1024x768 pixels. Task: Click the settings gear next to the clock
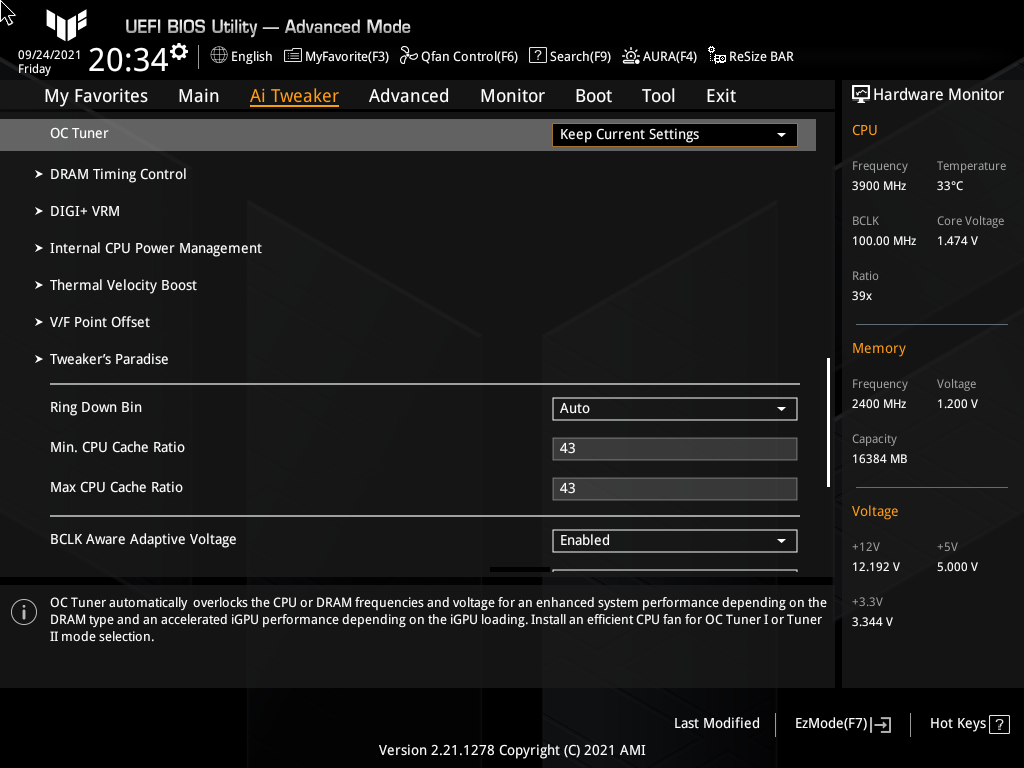tap(179, 52)
